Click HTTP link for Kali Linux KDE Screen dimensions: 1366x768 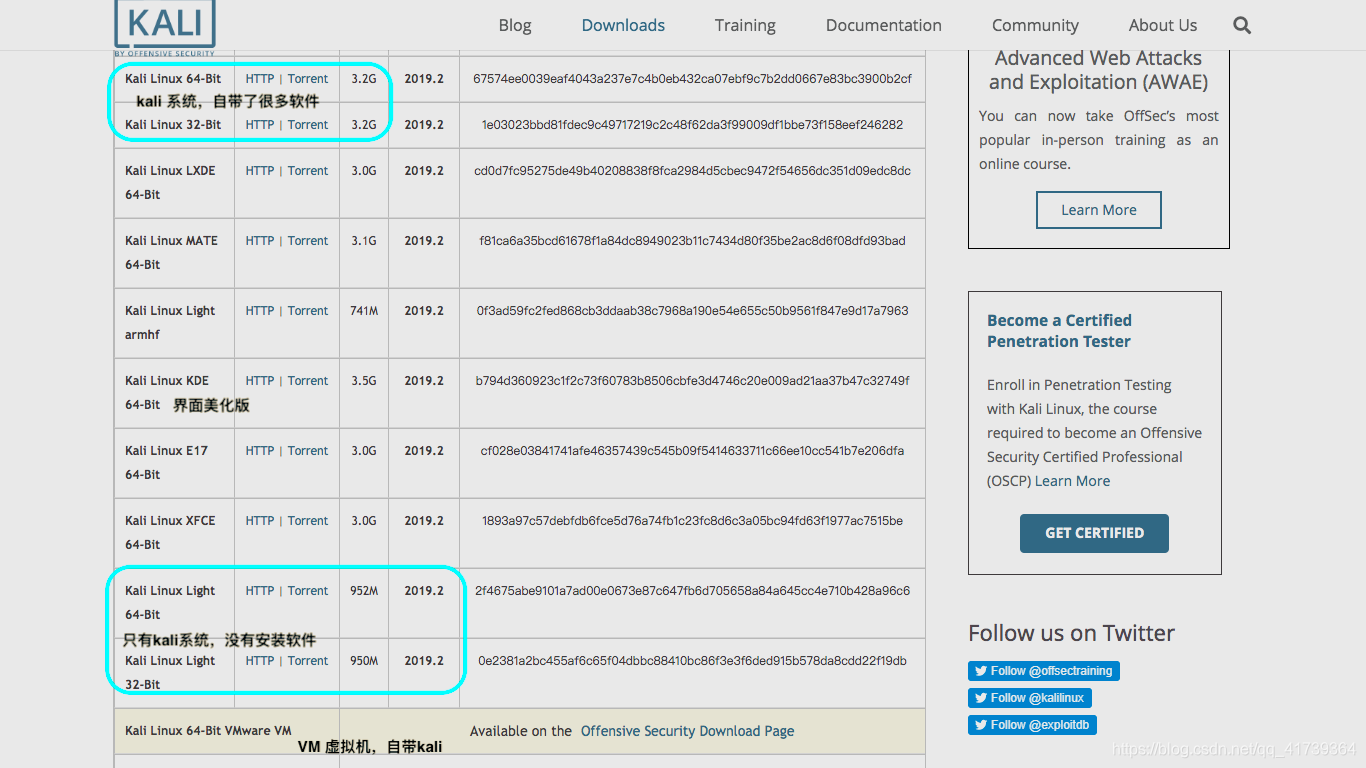(x=260, y=381)
